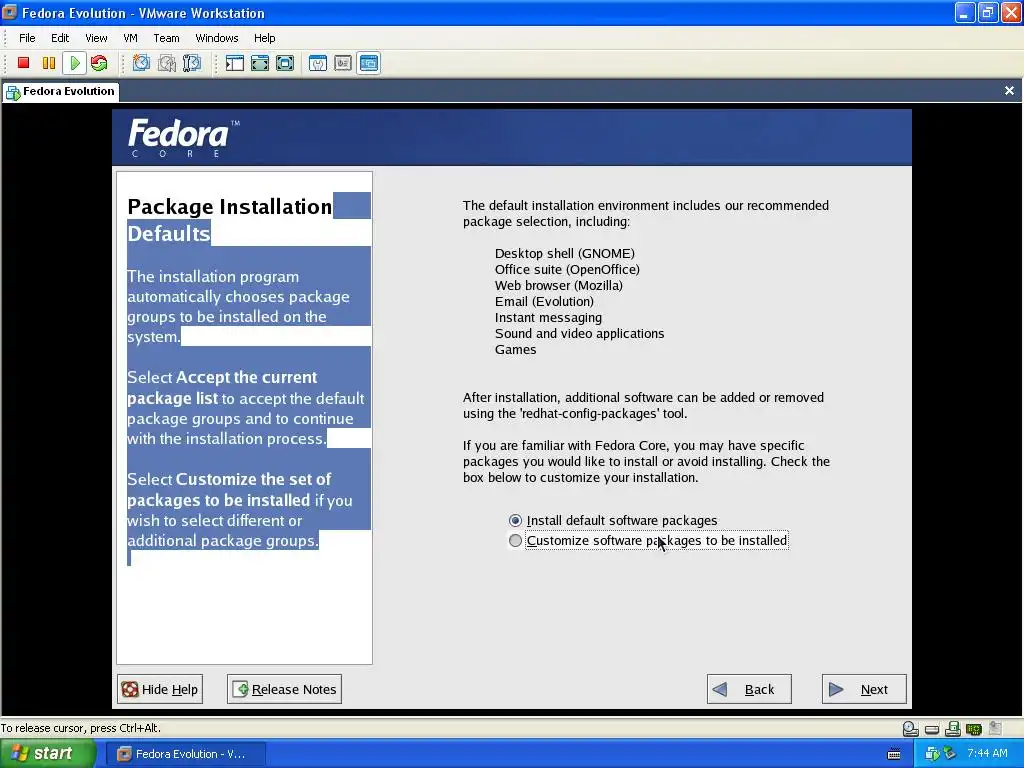1024x768 pixels.
Task: Open the View menu
Action: pyautogui.click(x=96, y=38)
